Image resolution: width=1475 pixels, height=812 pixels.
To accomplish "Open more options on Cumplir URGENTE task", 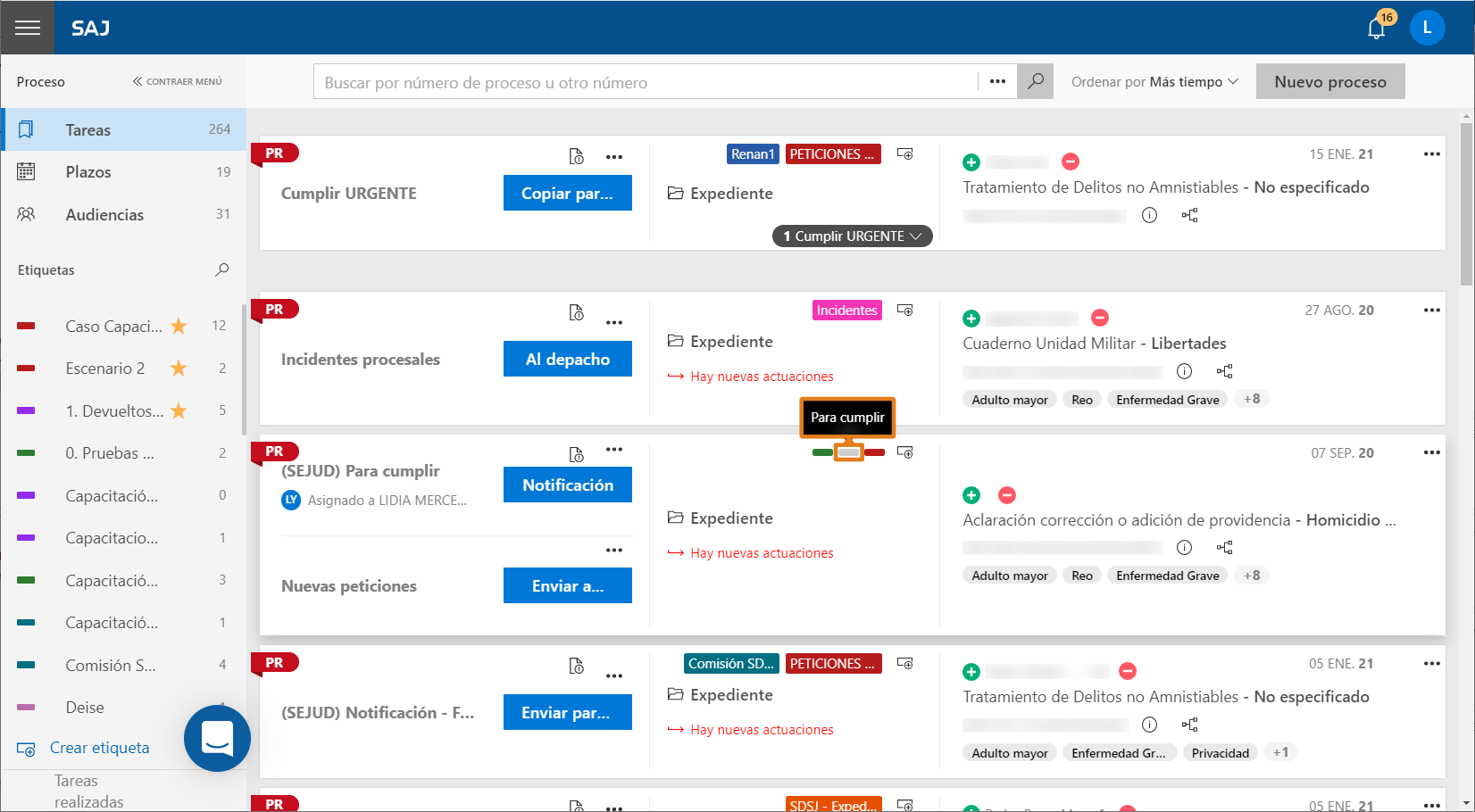I will click(614, 157).
